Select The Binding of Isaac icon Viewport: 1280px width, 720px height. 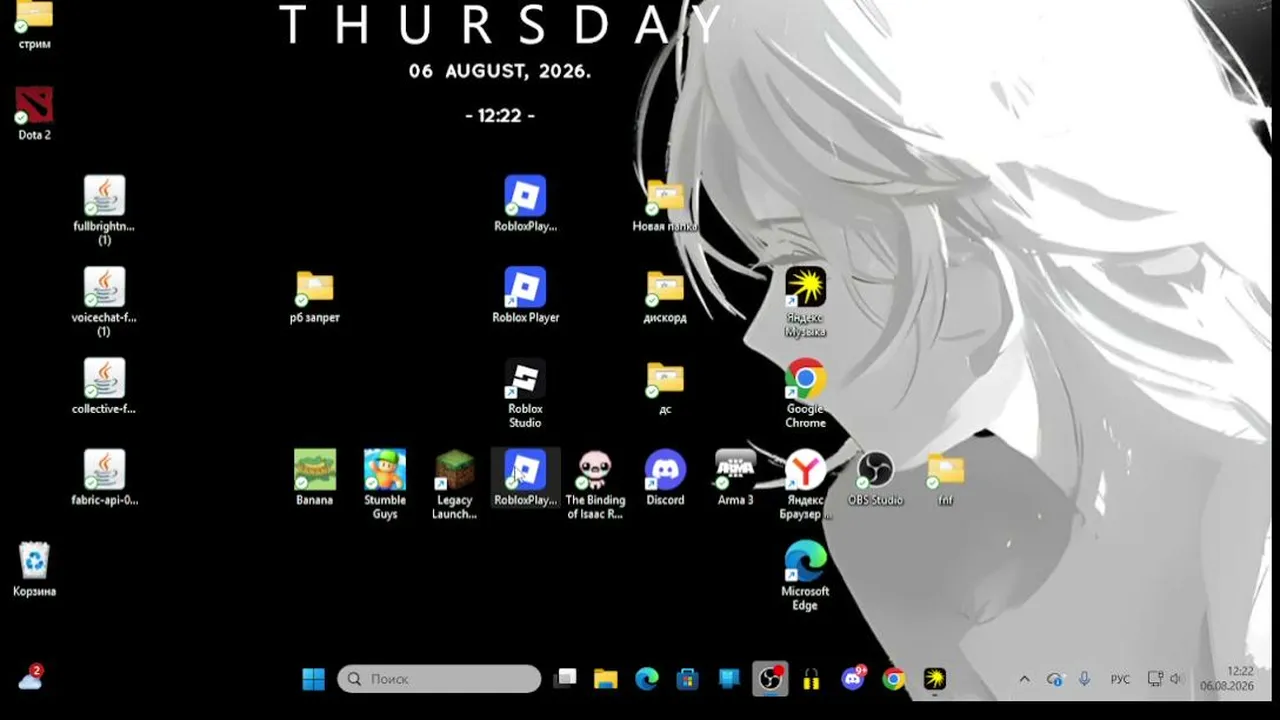(x=595, y=484)
